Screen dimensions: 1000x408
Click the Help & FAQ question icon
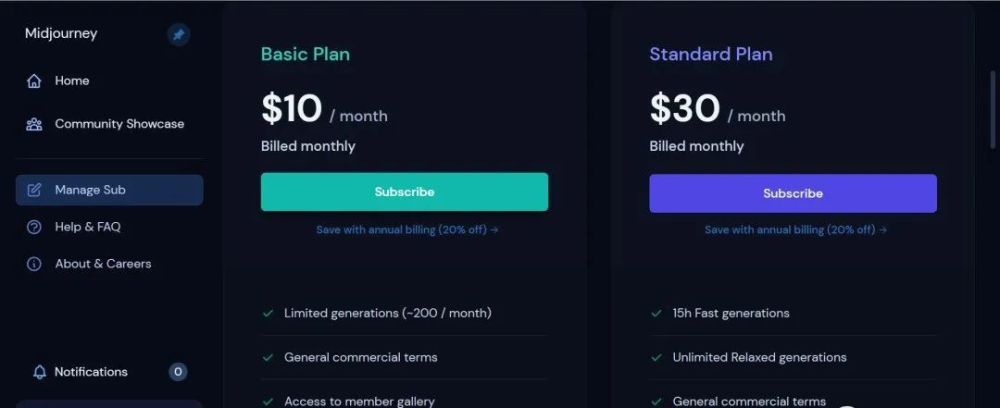pos(34,227)
